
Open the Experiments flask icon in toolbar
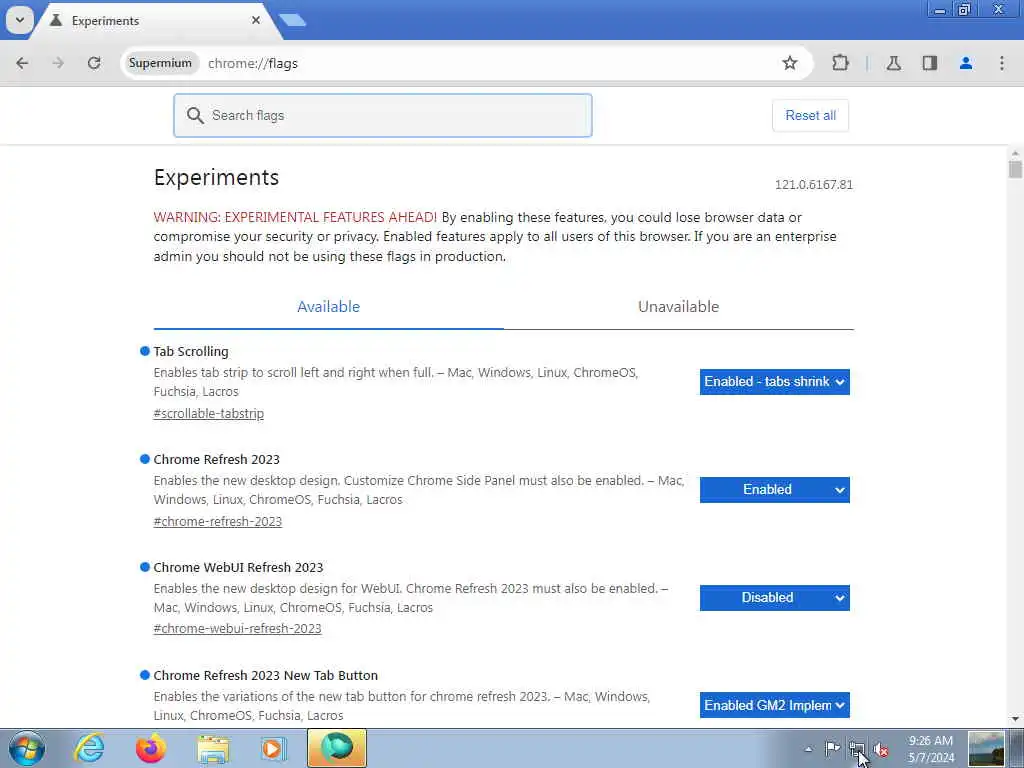[x=893, y=63]
